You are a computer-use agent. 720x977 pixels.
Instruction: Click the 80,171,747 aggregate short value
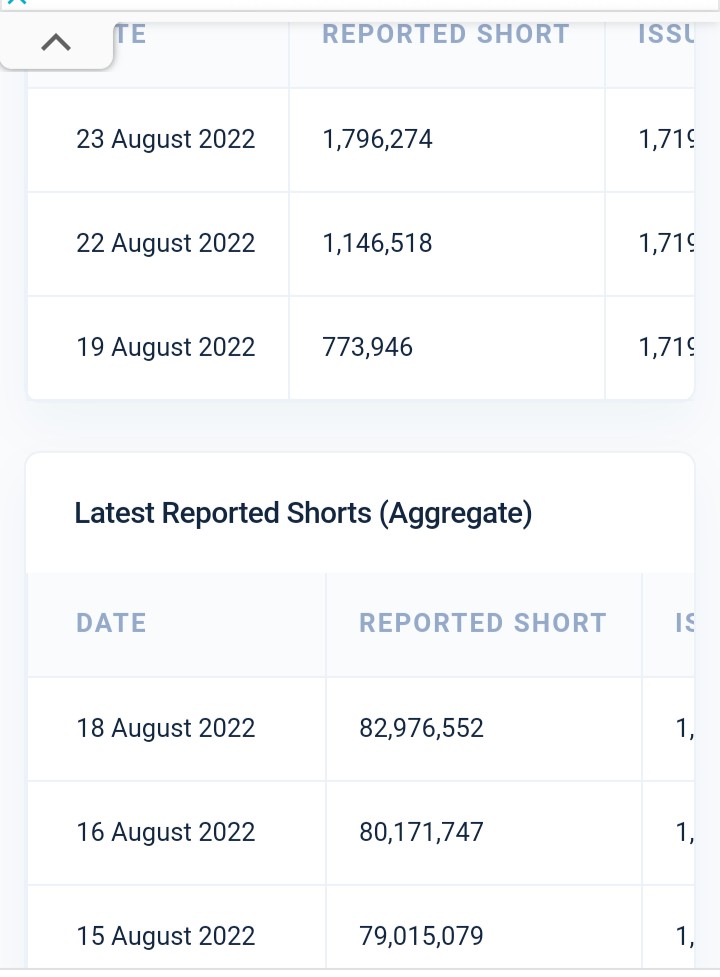tap(422, 832)
